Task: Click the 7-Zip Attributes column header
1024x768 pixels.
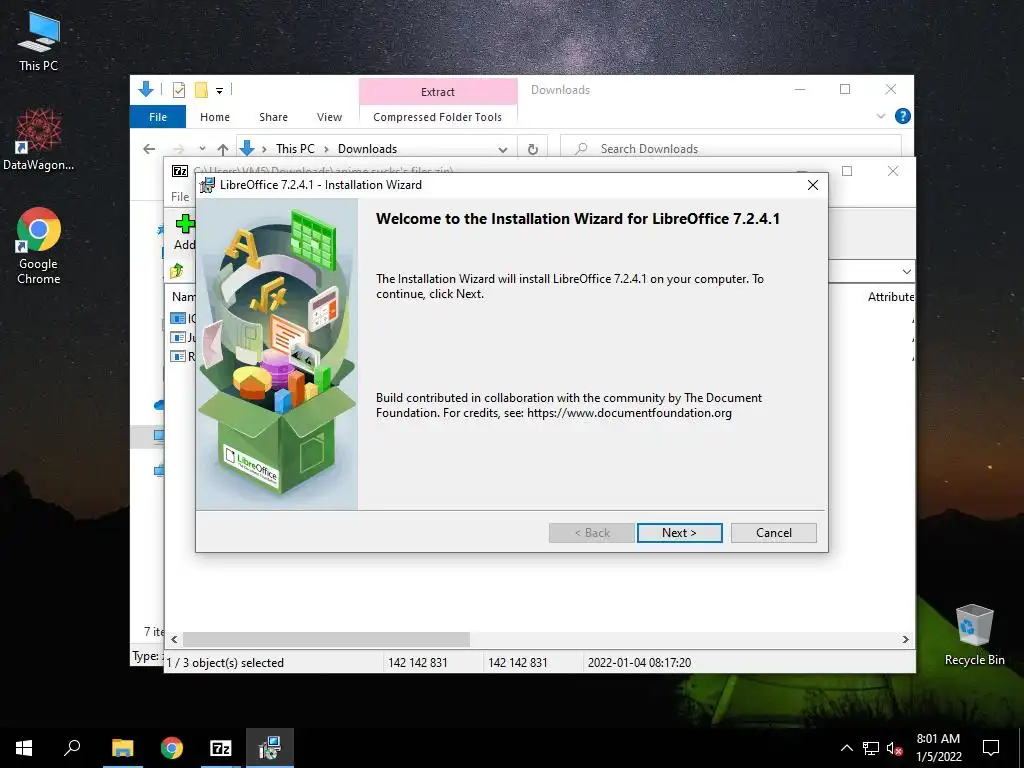Action: [x=891, y=296]
